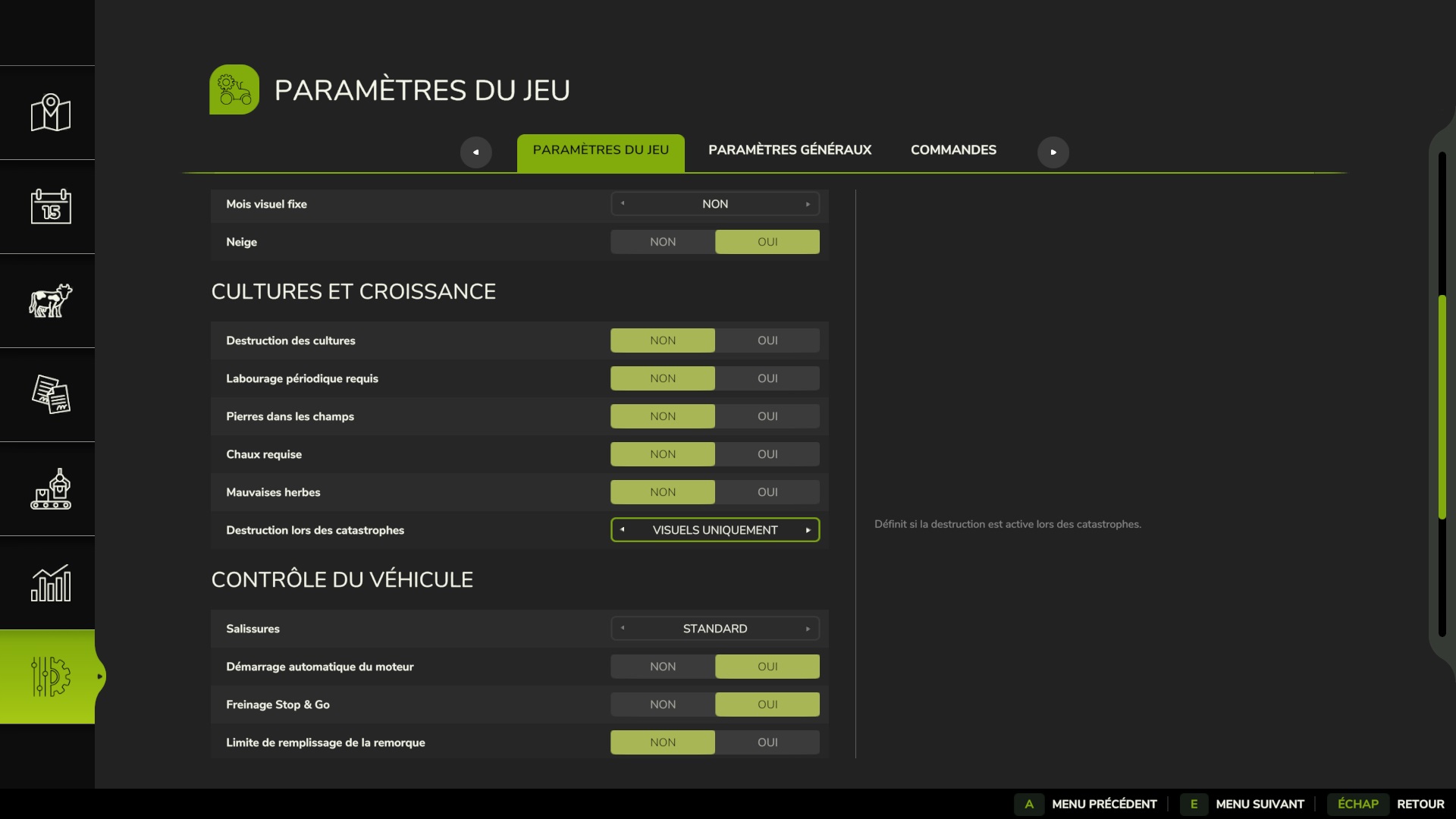
Task: Click RETOUR button
Action: pos(1420,804)
